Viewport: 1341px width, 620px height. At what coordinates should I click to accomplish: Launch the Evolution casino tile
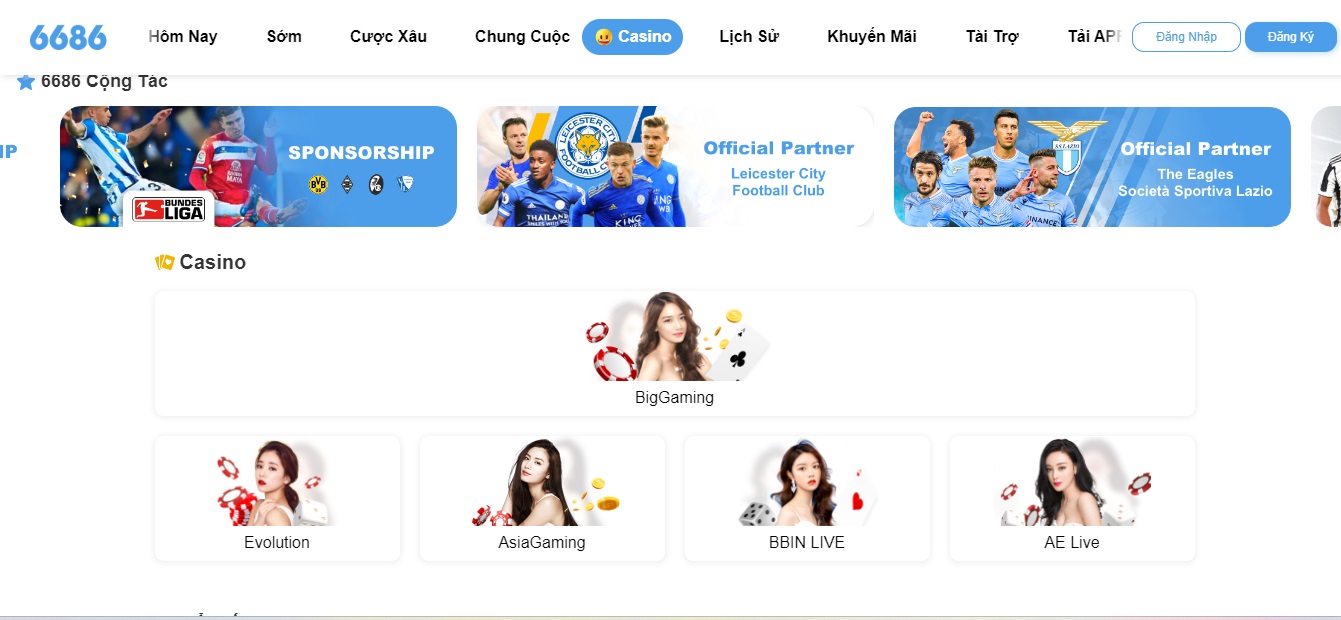pos(277,498)
